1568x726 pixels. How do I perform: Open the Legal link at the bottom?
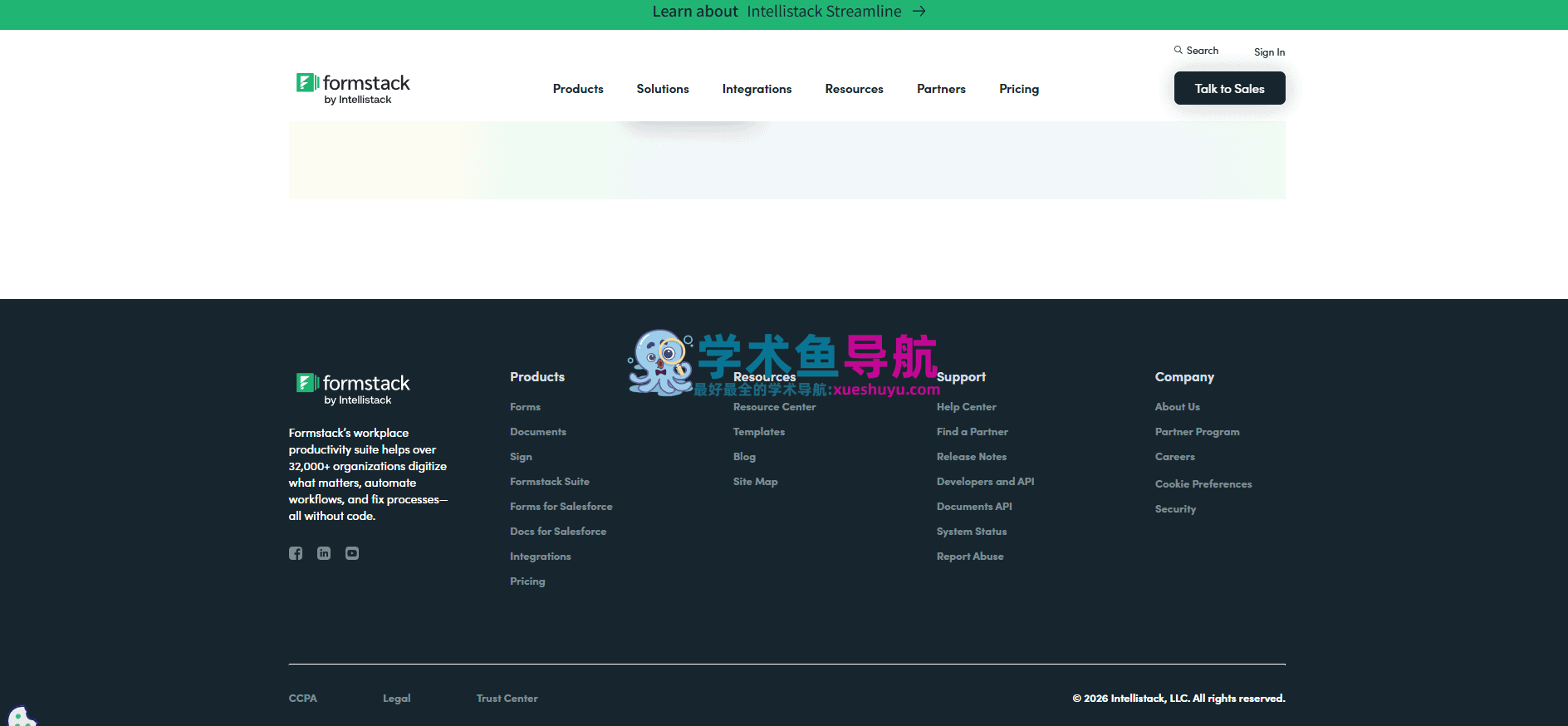(397, 699)
